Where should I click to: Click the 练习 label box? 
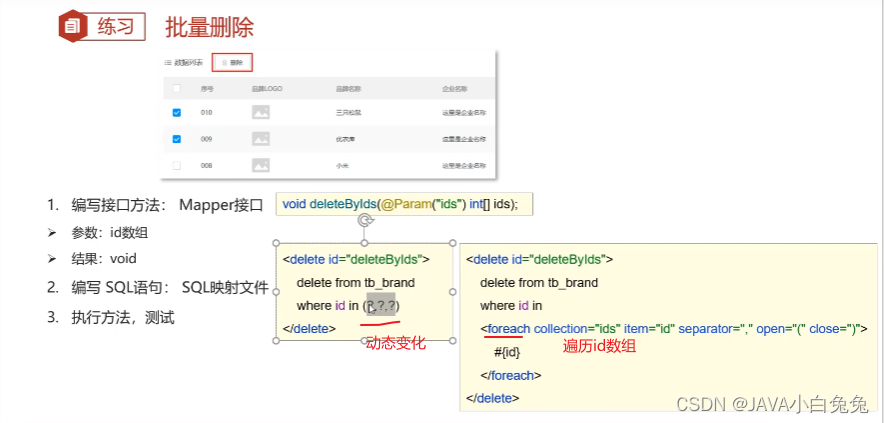pyautogui.click(x=116, y=27)
